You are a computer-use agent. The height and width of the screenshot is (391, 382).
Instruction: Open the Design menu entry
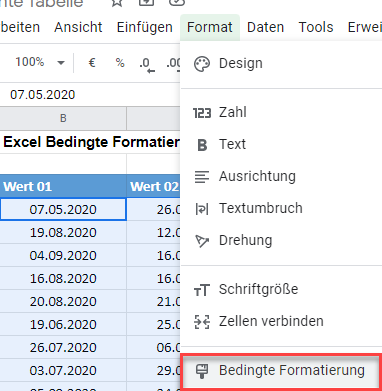pos(281,63)
